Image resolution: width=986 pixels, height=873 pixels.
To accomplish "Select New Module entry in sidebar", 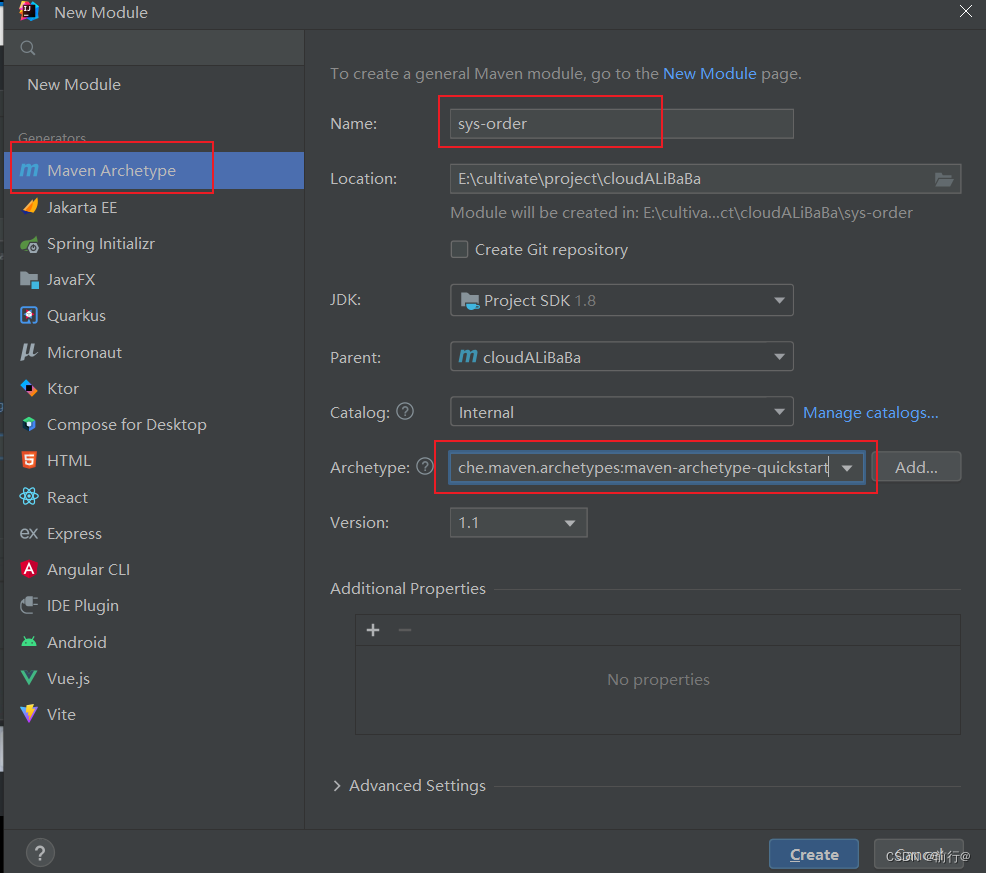I will (74, 84).
